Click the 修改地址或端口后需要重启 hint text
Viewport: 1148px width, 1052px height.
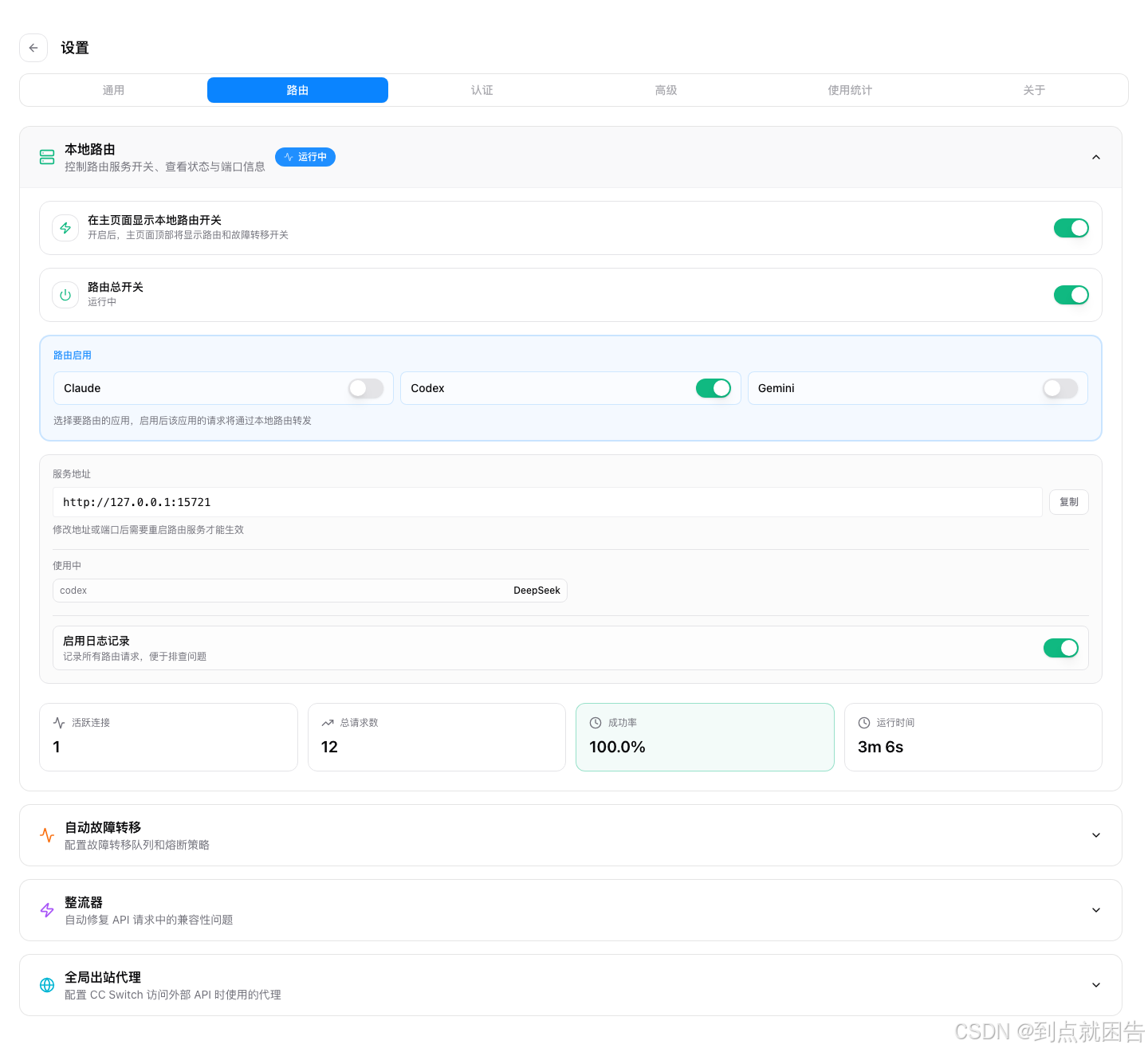[148, 530]
